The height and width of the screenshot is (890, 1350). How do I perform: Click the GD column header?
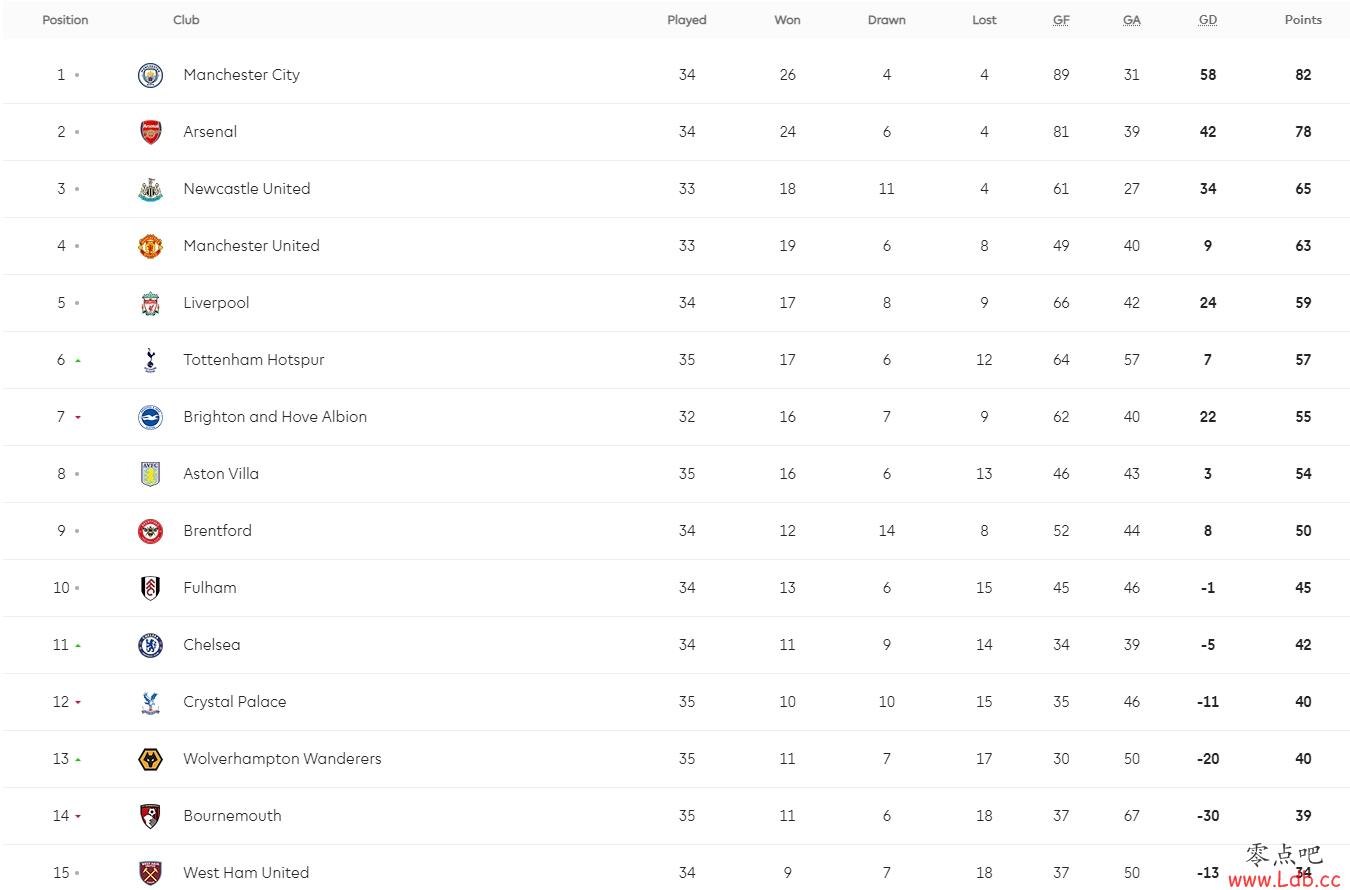[x=1208, y=20]
